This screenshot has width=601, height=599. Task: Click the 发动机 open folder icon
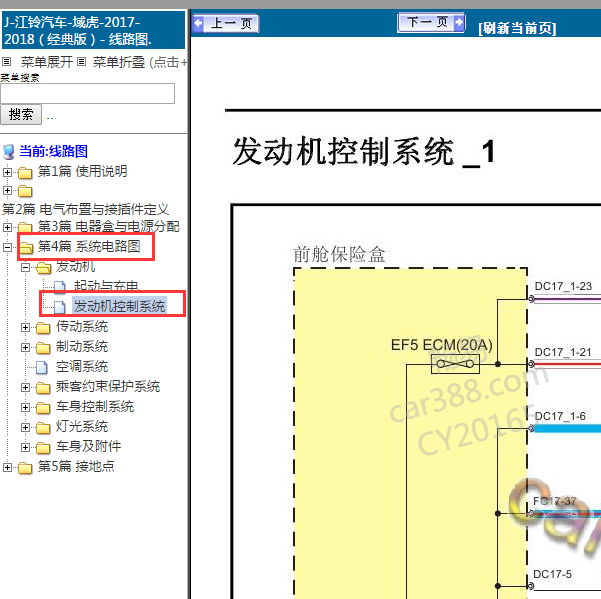click(44, 267)
